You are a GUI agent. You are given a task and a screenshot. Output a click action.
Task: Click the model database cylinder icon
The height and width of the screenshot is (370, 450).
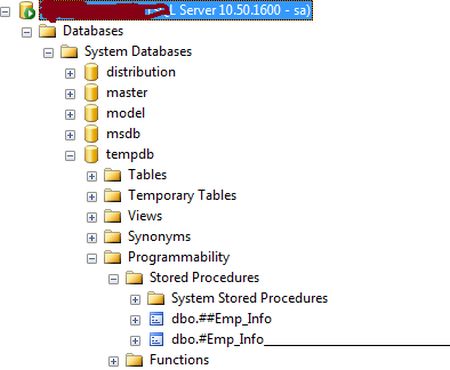click(x=91, y=114)
